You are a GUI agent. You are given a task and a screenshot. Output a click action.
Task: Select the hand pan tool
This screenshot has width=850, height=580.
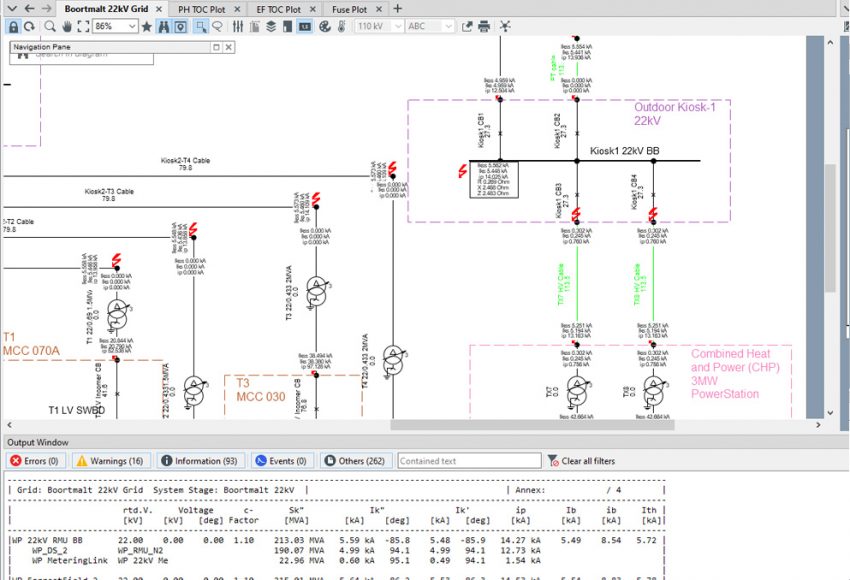(65, 26)
